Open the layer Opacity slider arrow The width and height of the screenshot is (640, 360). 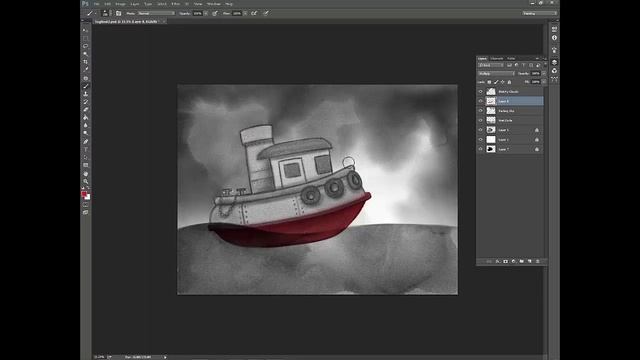(544, 73)
